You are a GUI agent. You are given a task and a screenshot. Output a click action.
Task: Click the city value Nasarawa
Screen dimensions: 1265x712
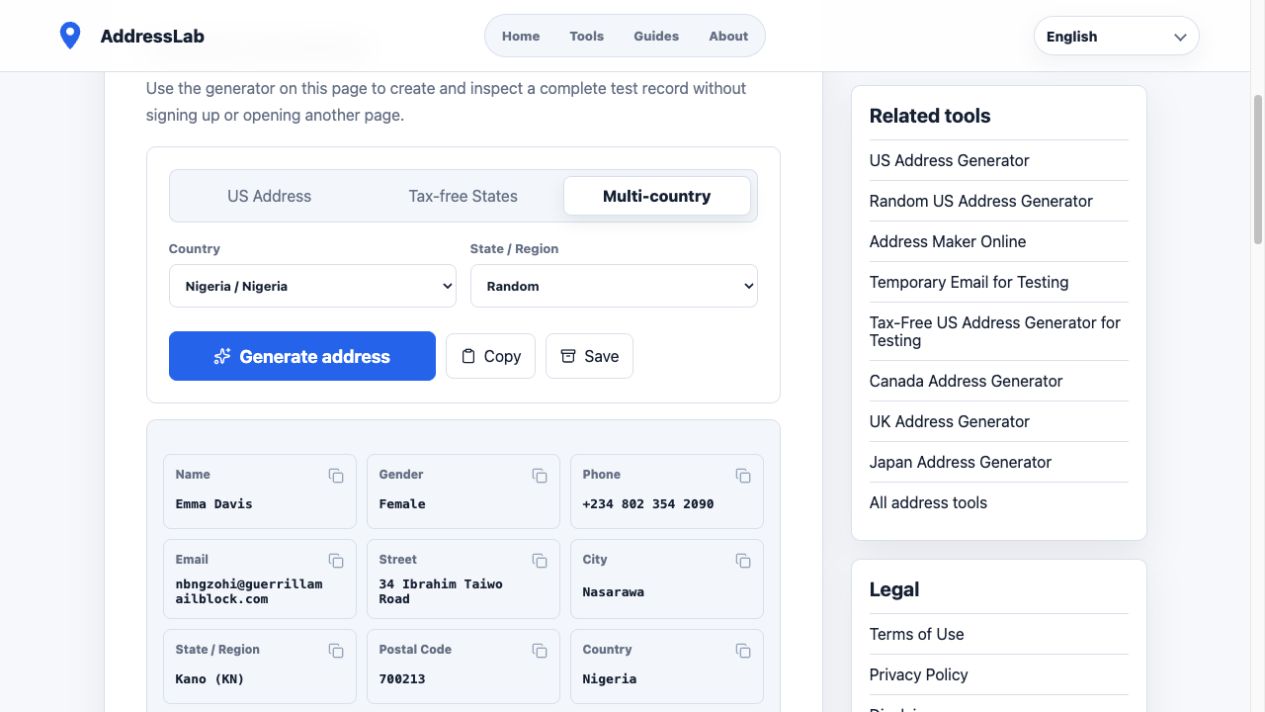(613, 592)
